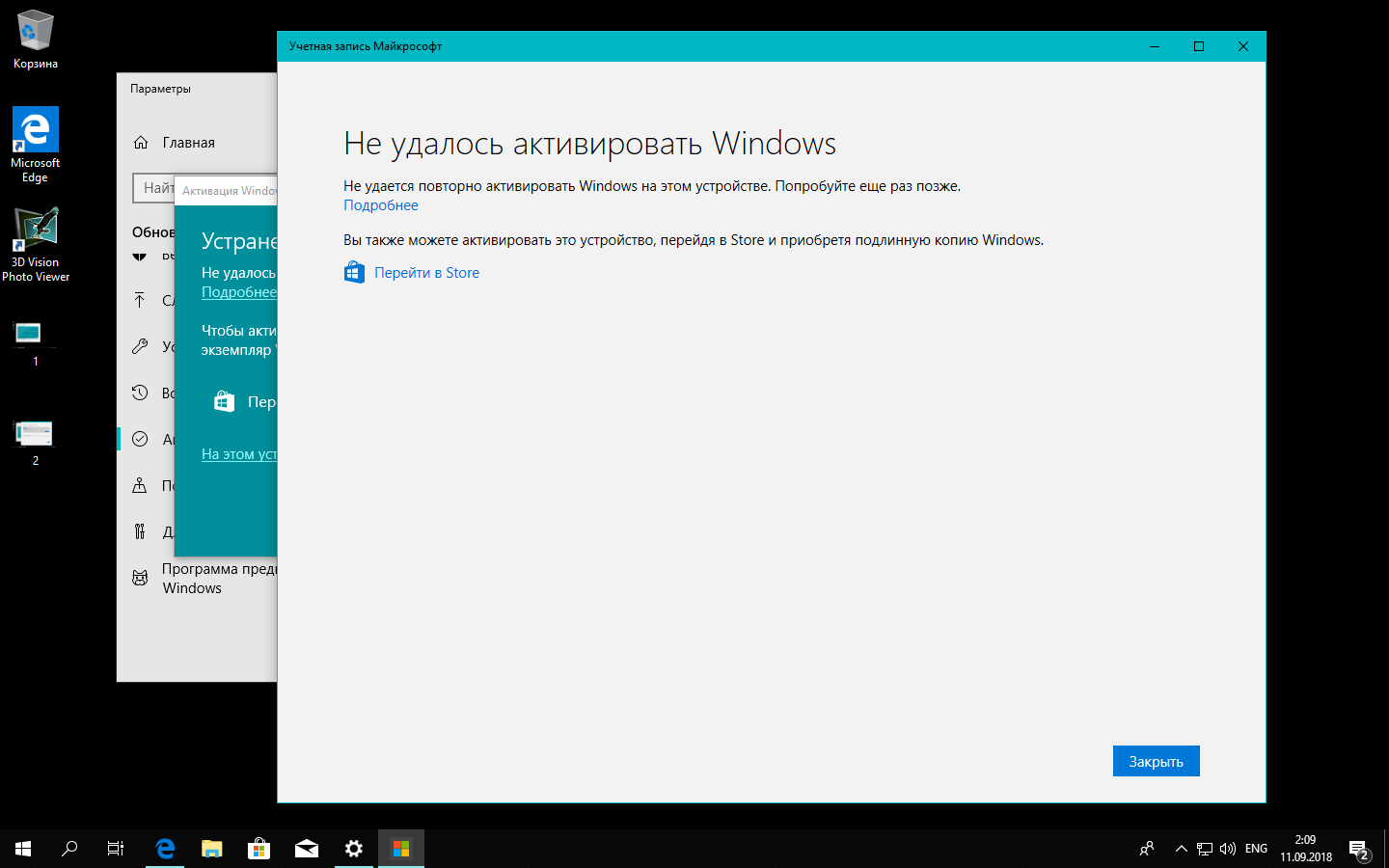Select desktop file named 1
The image size is (1389, 868).
click(36, 343)
